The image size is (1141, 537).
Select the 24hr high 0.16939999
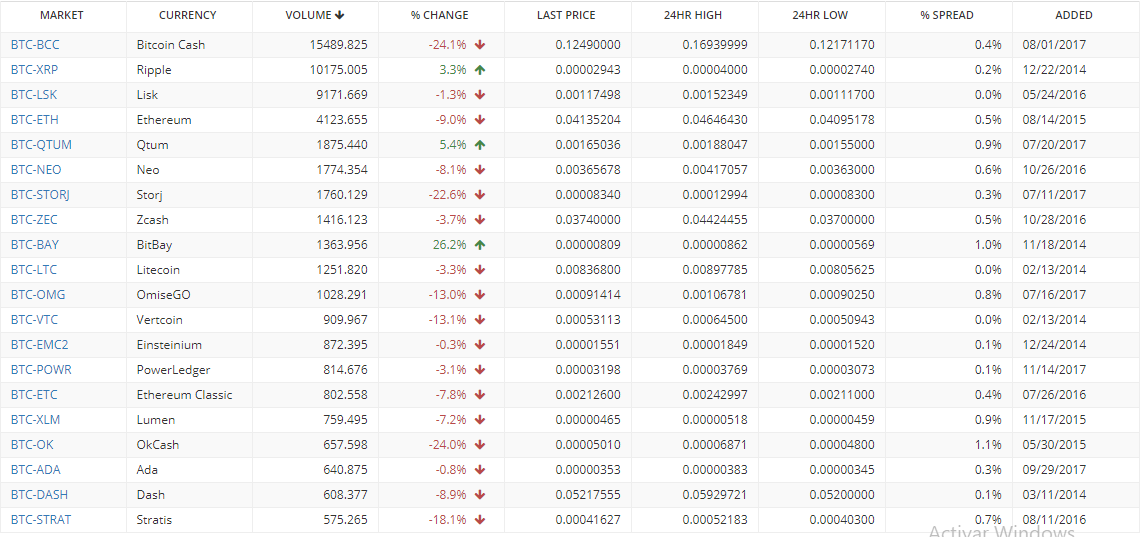[x=715, y=45]
